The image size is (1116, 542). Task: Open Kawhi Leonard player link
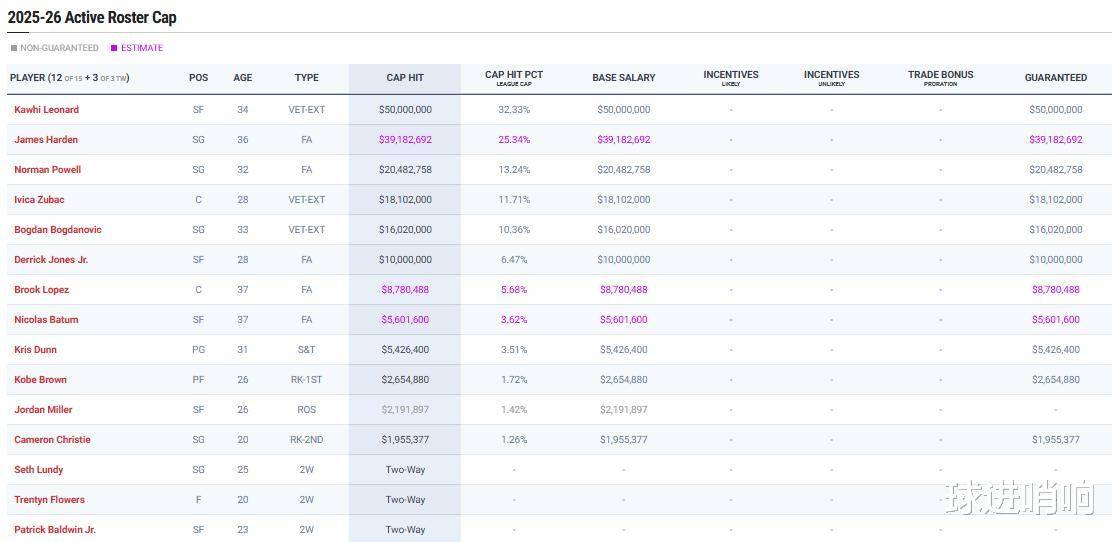[46, 110]
